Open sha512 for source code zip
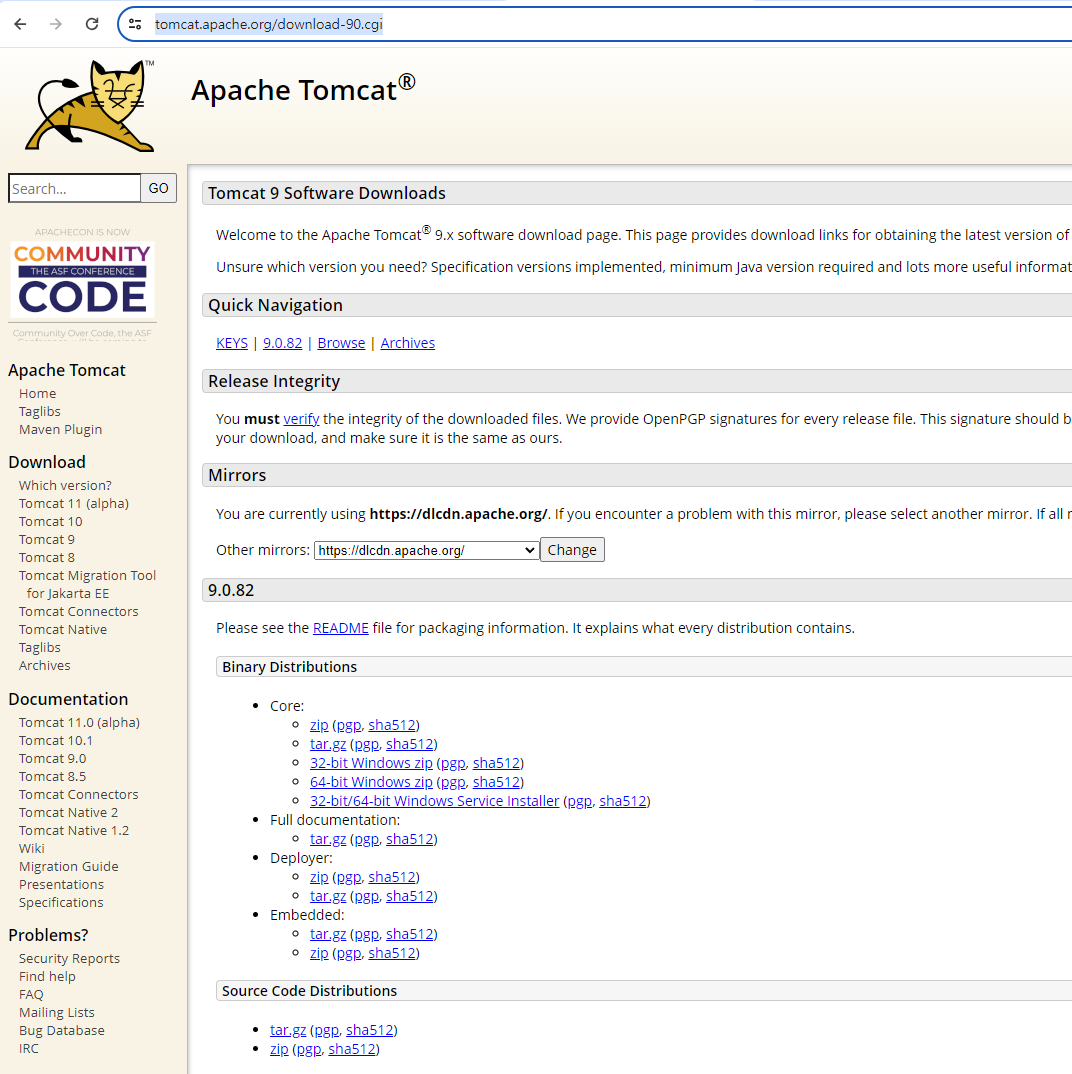Viewport: 1072px width, 1074px height. [x=352, y=1049]
